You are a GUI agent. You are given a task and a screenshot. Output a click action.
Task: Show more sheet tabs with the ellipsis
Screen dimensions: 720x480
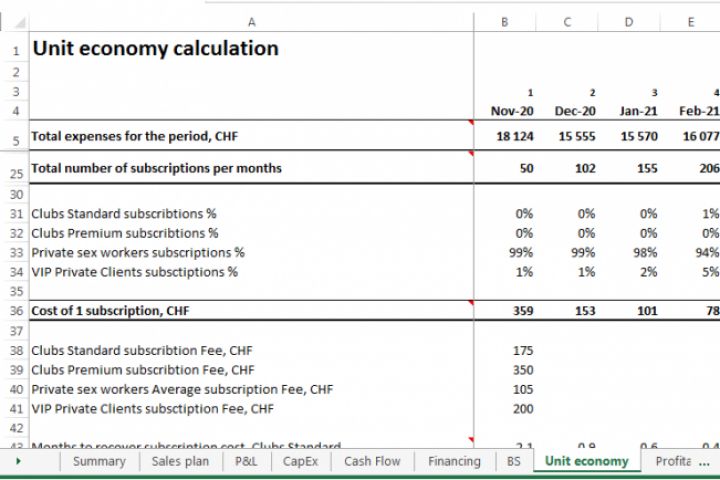pyautogui.click(x=704, y=462)
